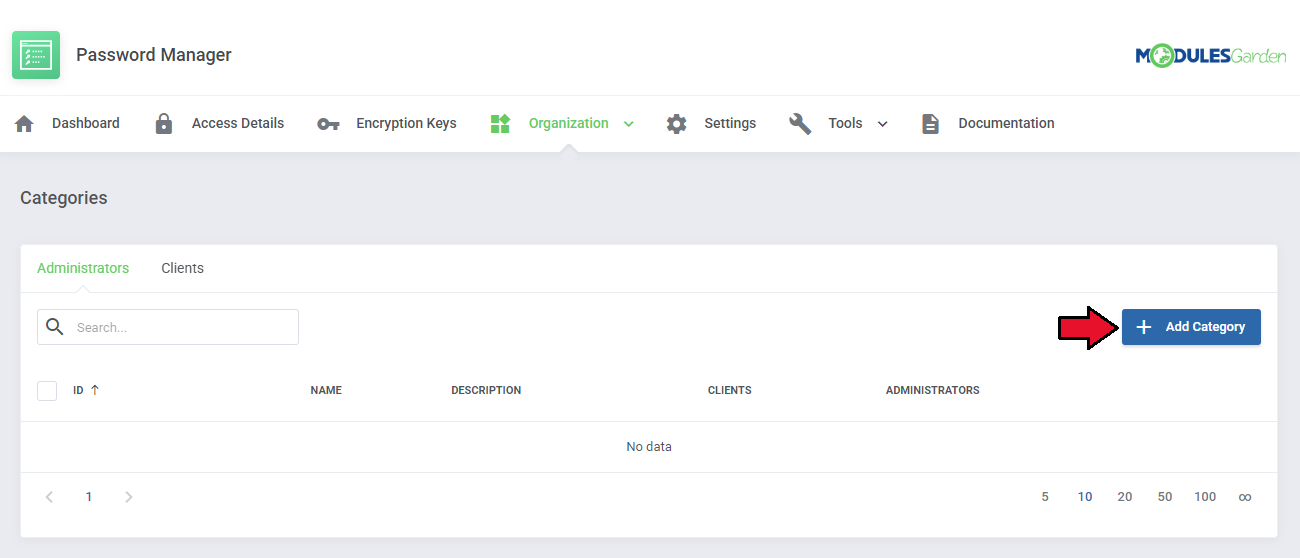Show 100 entries per page
1300x558 pixels.
(1205, 497)
